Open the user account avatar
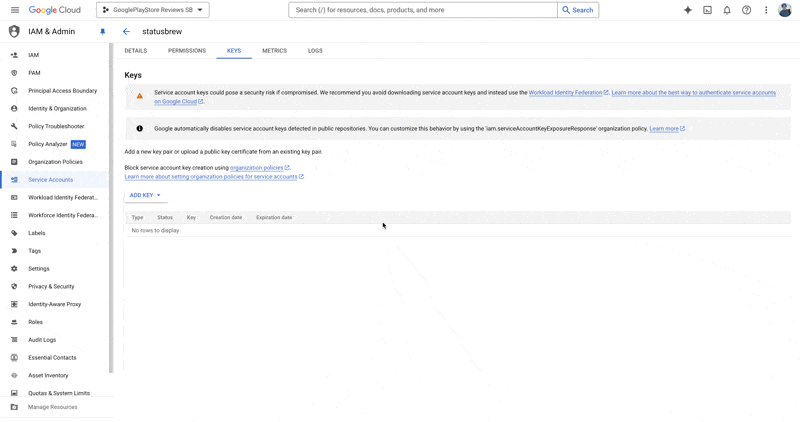 pyautogui.click(x=786, y=10)
